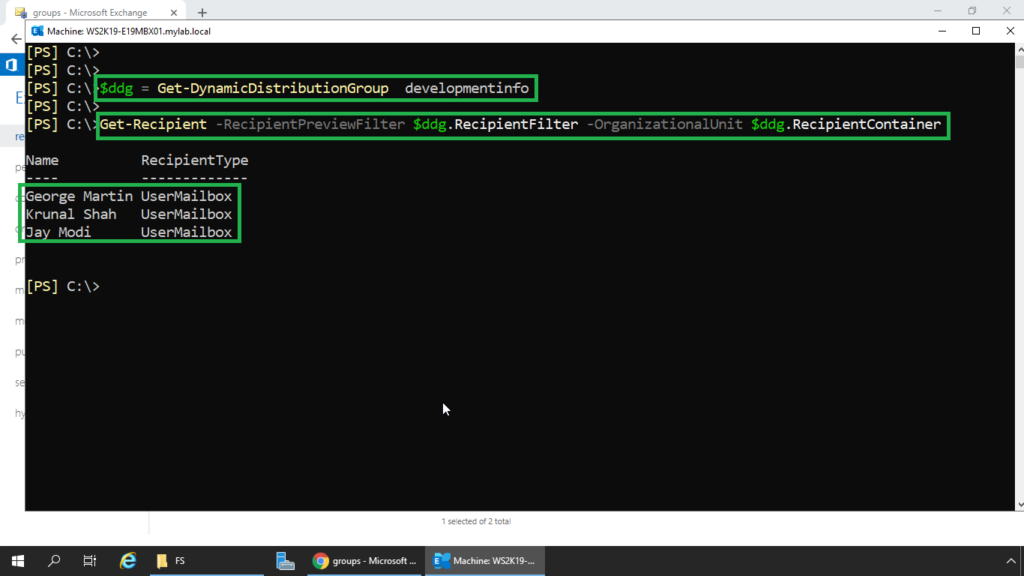Click the Office icon in the browser page
Screen dimensions: 1024x576
[x=11, y=65]
